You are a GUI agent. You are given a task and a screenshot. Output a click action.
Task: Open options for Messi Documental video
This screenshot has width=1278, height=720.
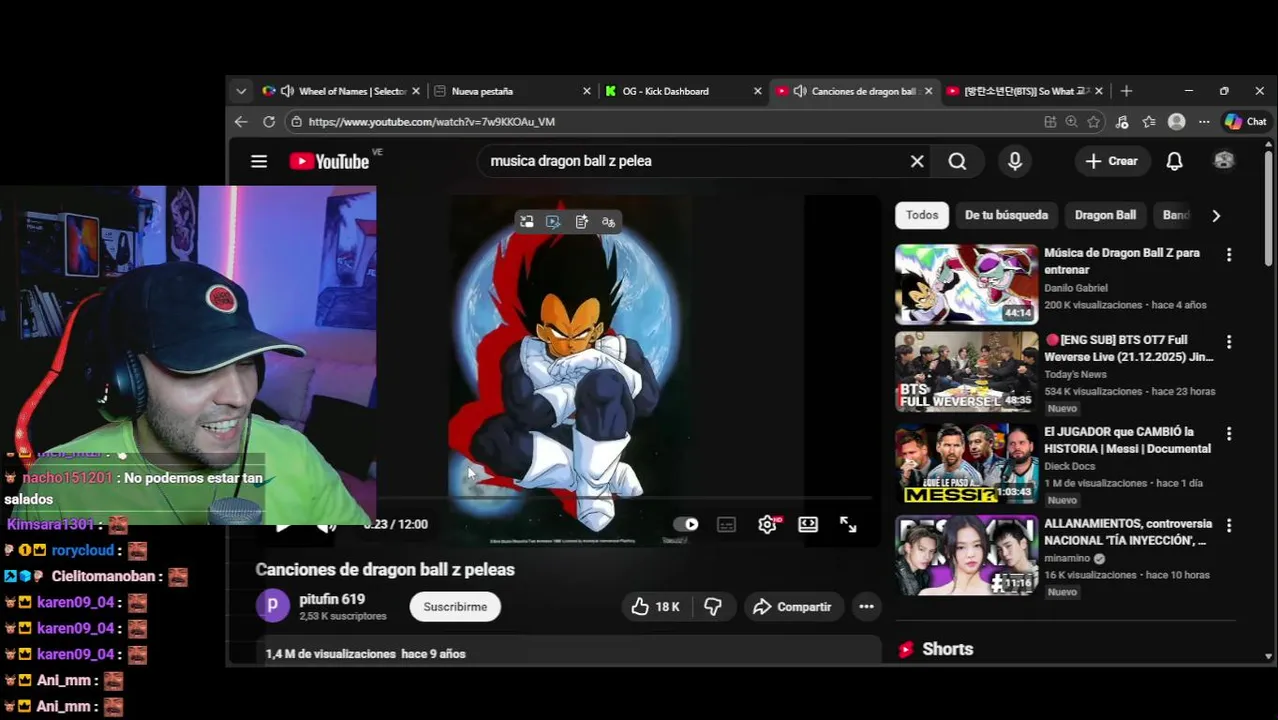1229,434
